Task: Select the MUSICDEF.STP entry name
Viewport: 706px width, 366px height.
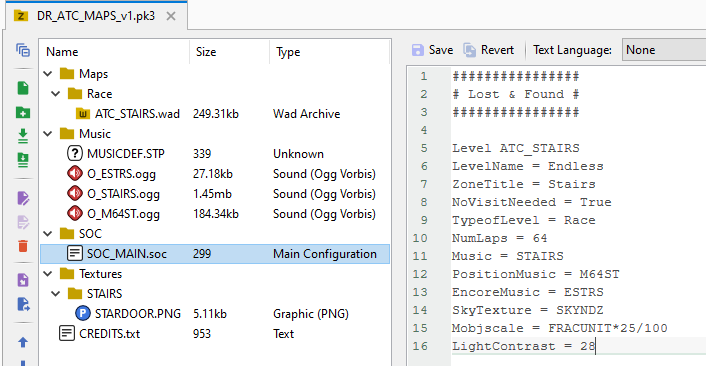Action: [126, 154]
